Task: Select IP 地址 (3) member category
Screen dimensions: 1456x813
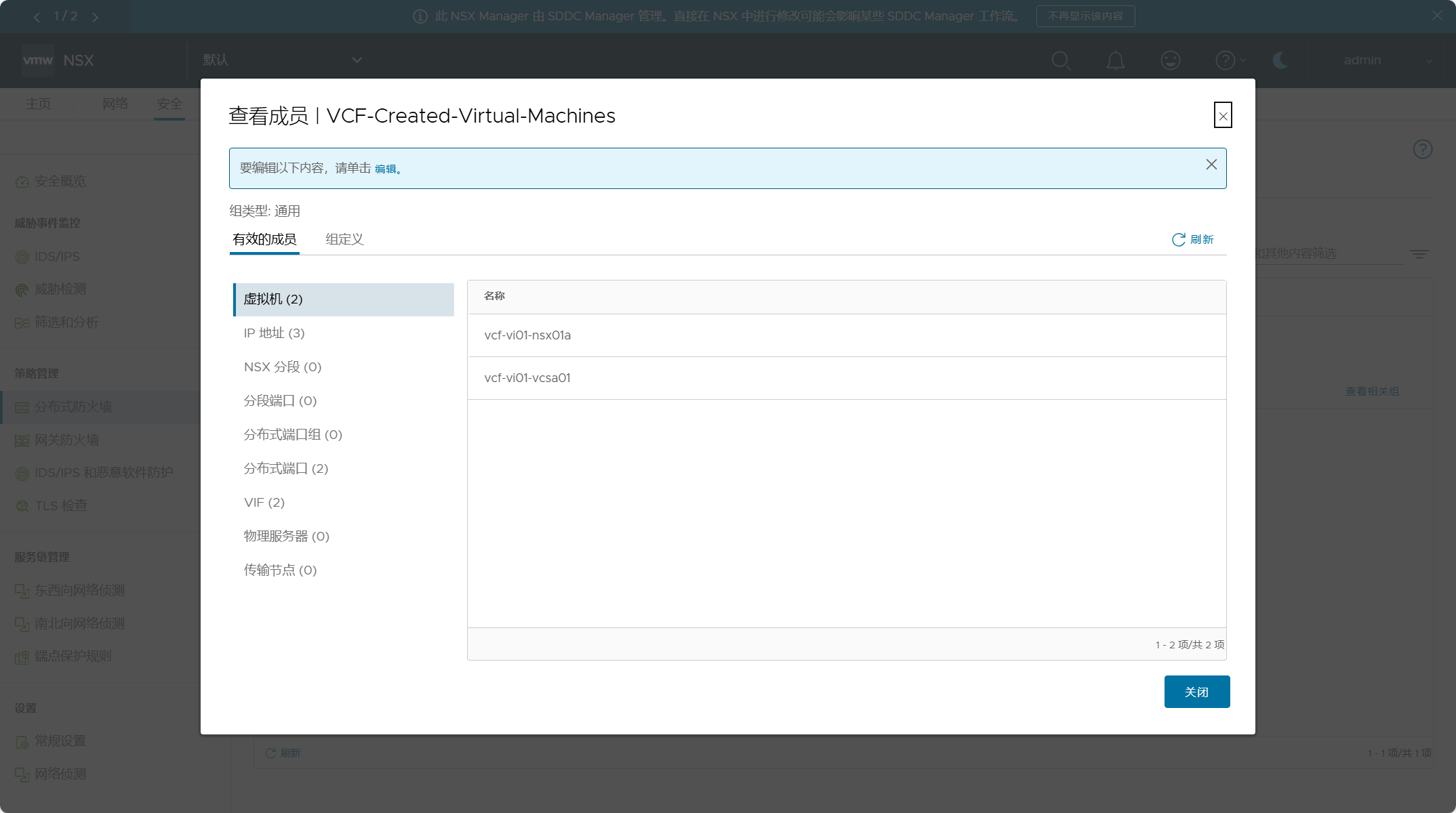Action: click(x=274, y=333)
